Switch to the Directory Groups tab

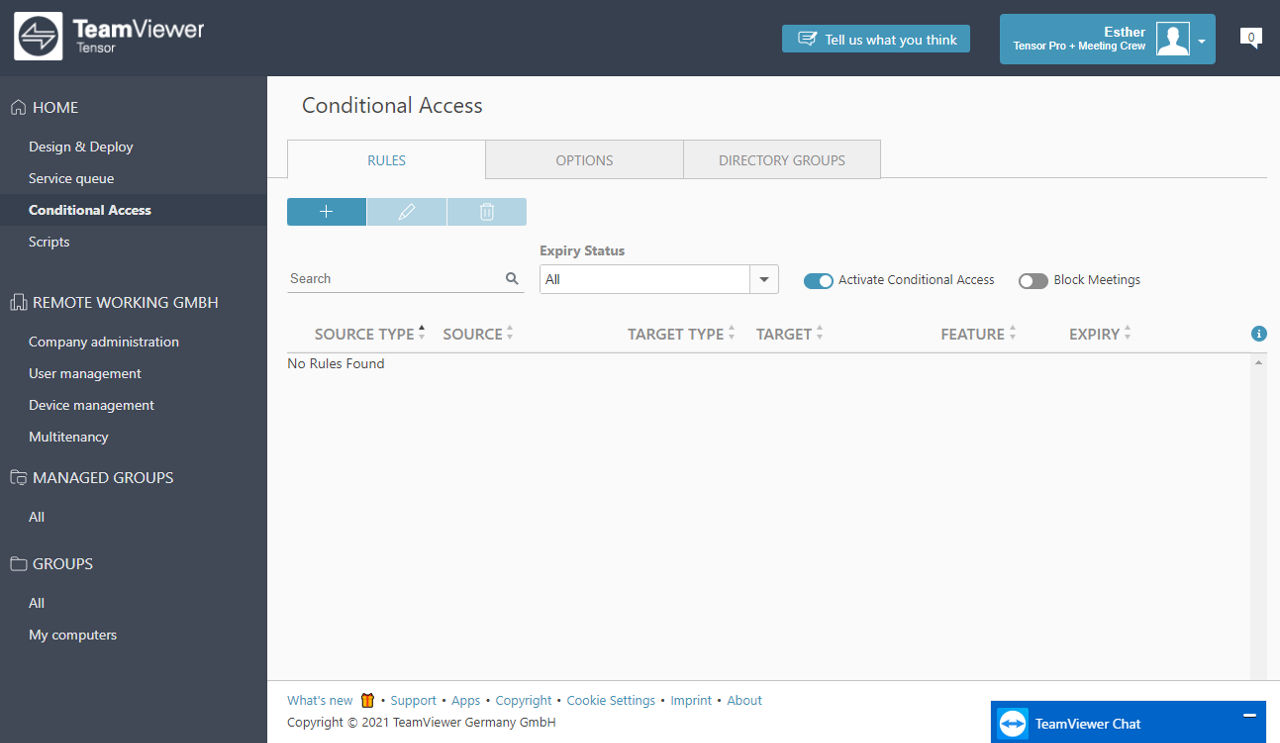pos(781,160)
